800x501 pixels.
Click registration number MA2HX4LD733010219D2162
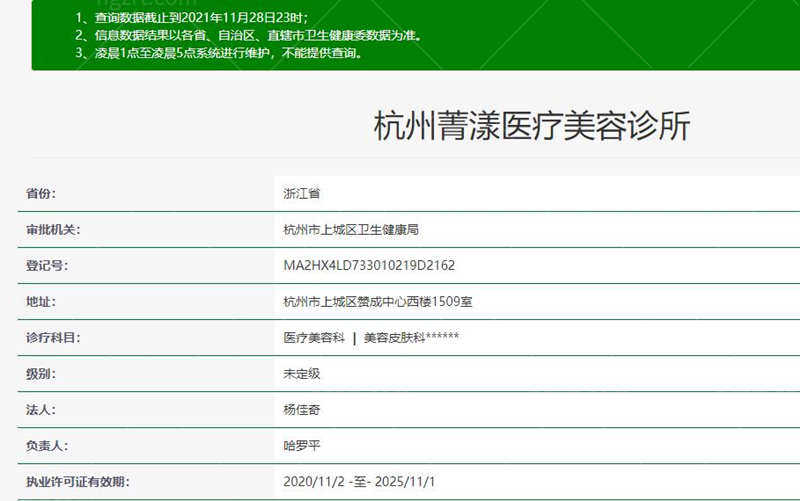pos(369,265)
